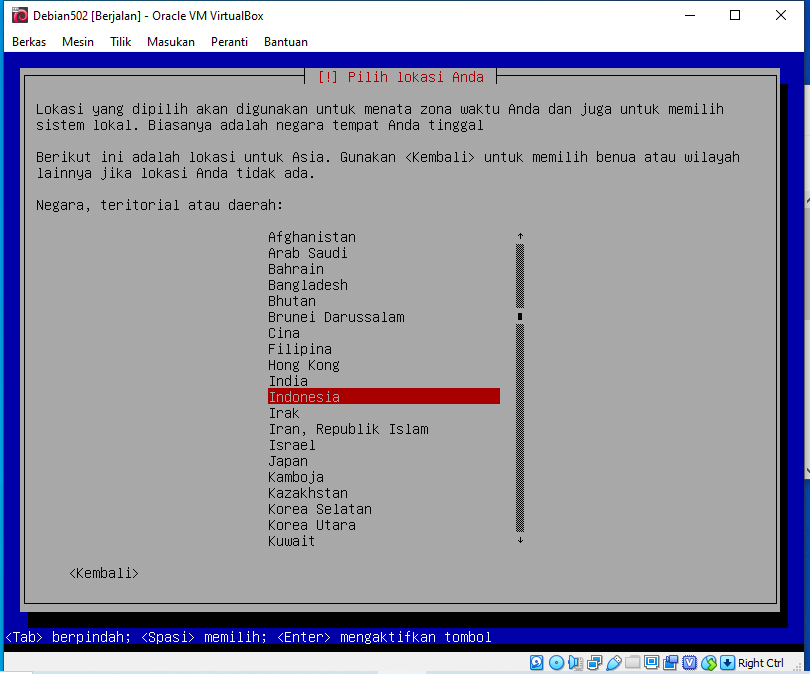The width and height of the screenshot is (810, 674).
Task: Click the CPU virtualization V chip icon
Action: coord(690,662)
